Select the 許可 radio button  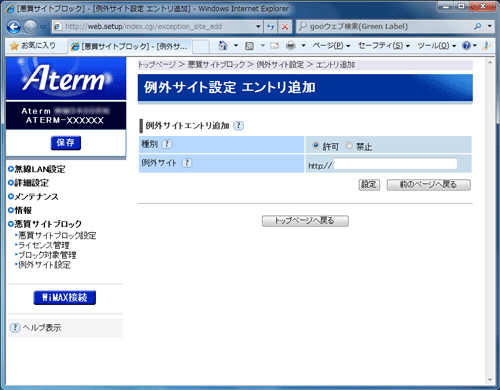click(315, 145)
